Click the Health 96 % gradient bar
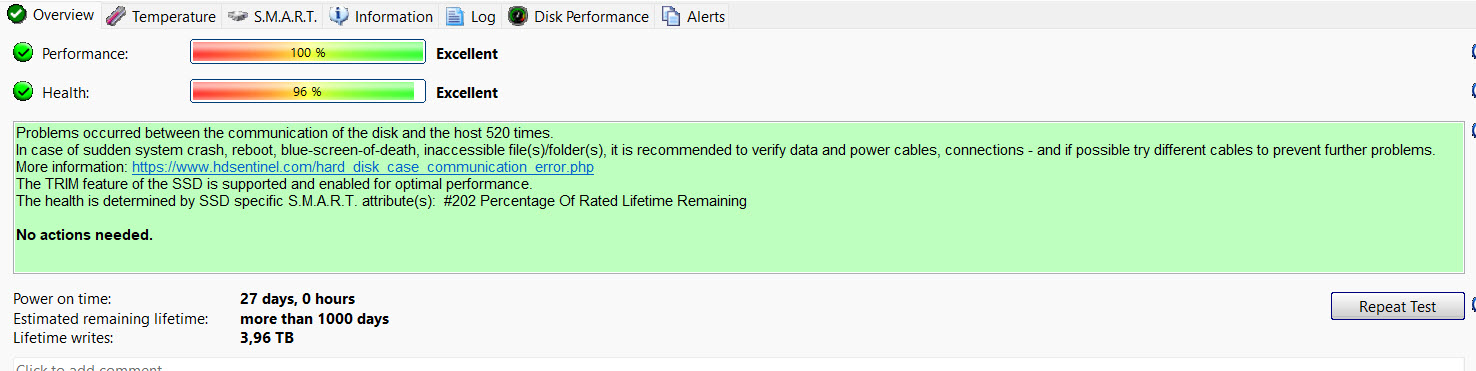Viewport: 1476px width, 371px height. pos(308,92)
